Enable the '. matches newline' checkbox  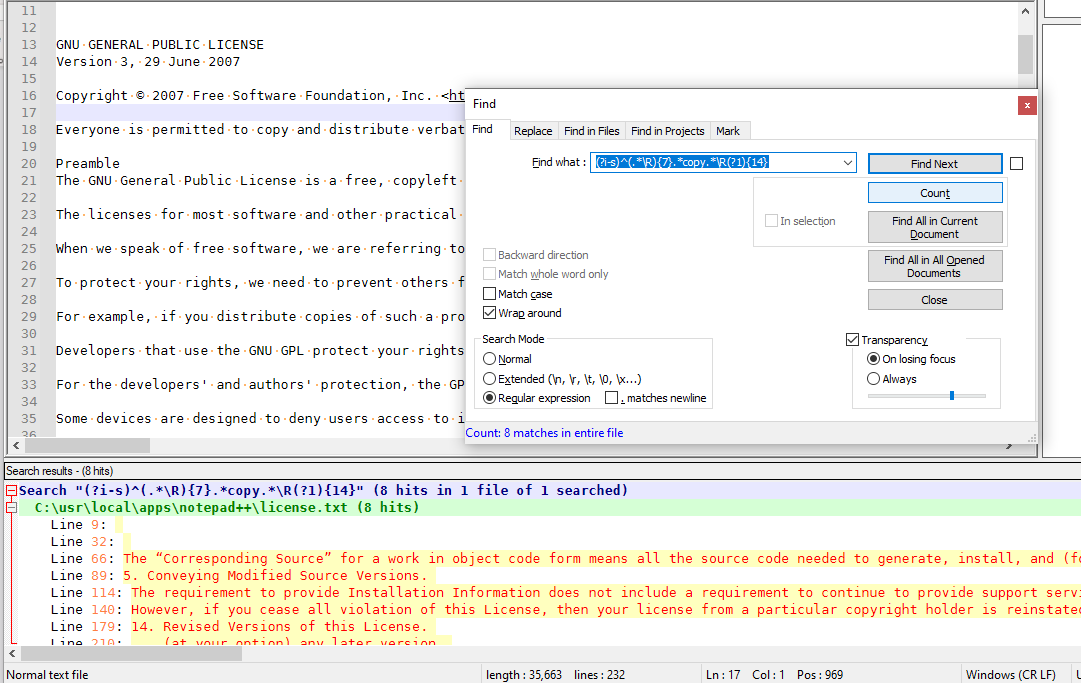[x=612, y=398]
